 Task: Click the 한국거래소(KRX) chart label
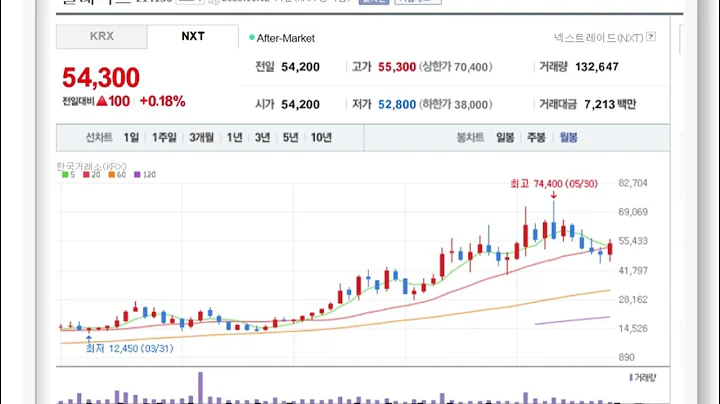91,166
